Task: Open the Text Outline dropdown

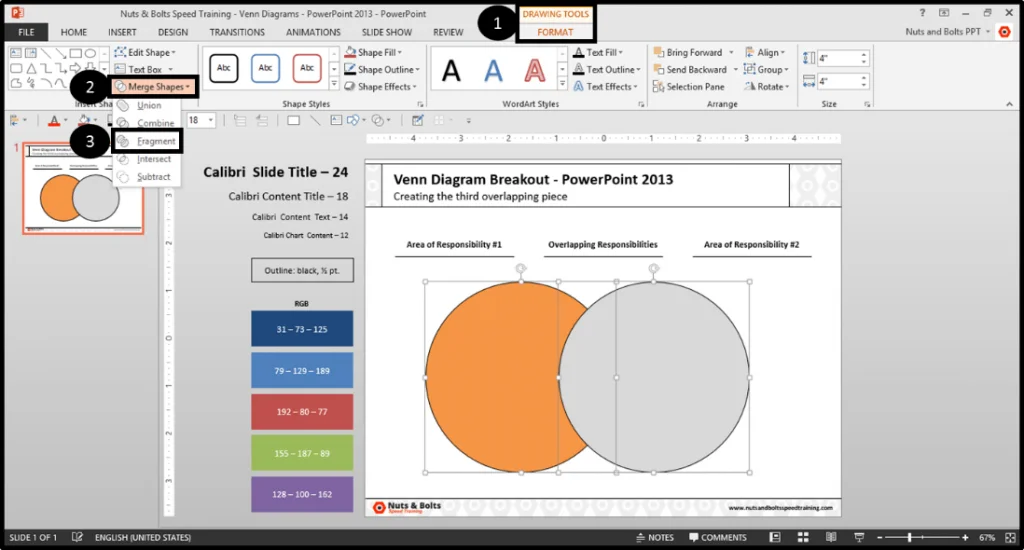Action: point(607,69)
